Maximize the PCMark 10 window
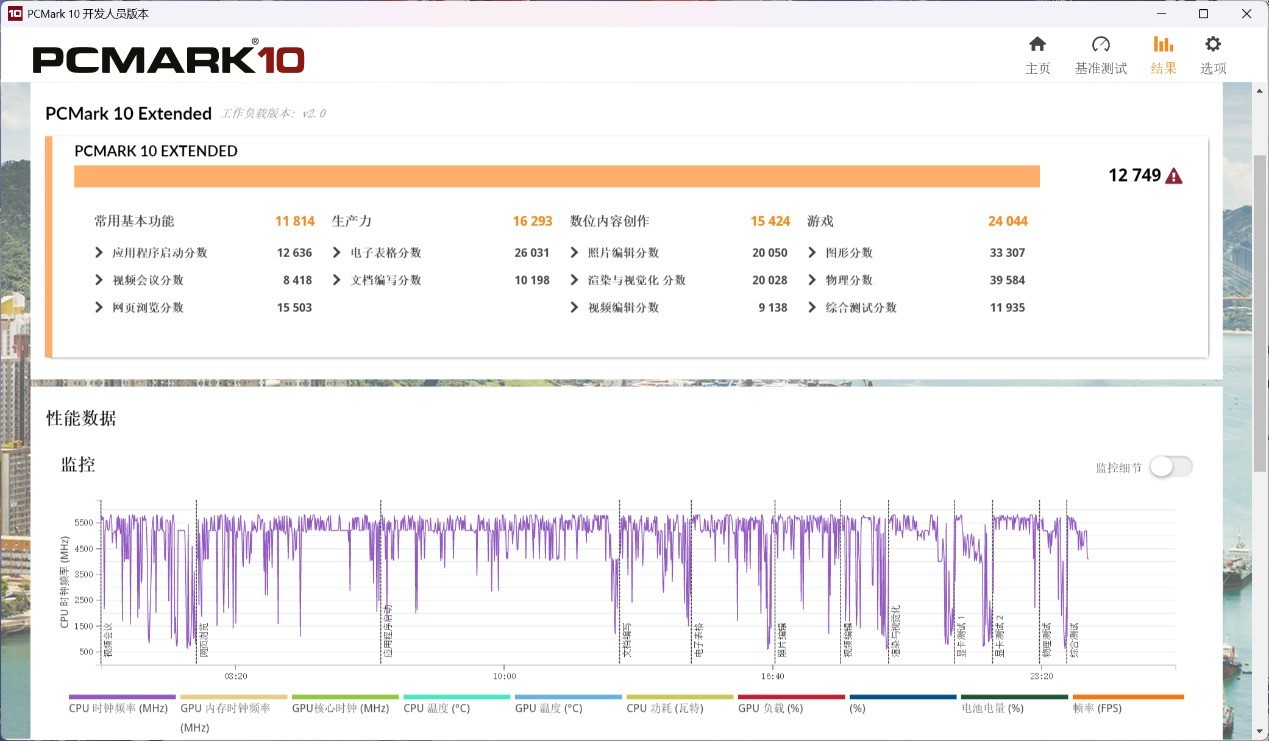This screenshot has height=741, width=1269. (1203, 14)
